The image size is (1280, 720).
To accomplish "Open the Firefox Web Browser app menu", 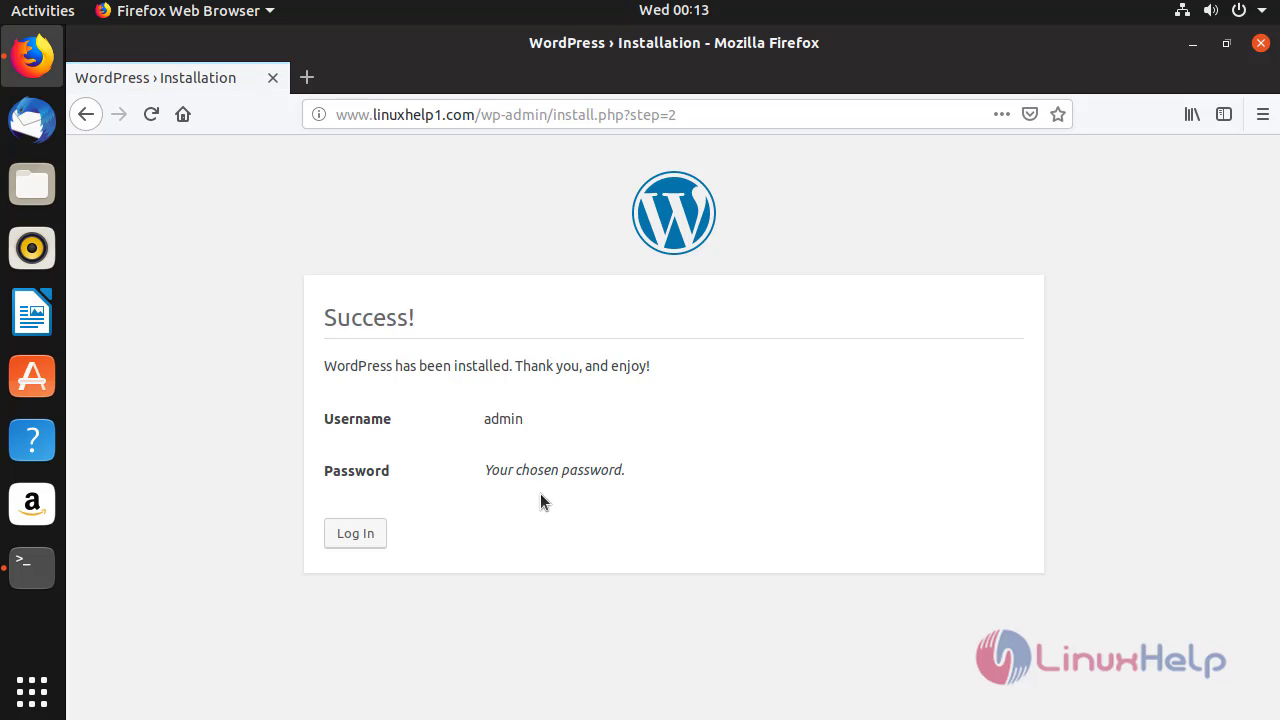I will pos(185,10).
